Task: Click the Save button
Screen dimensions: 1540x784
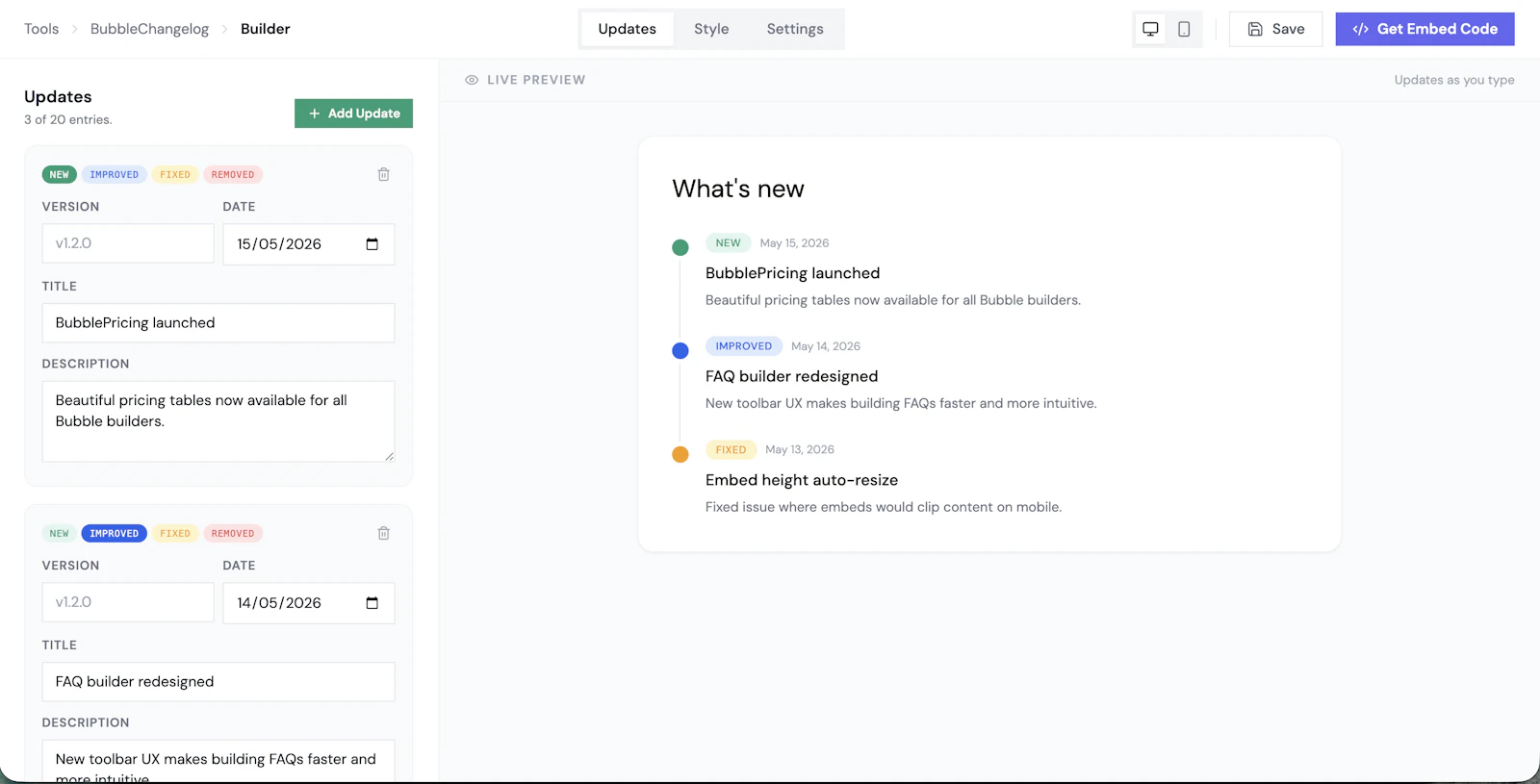Action: [1276, 29]
